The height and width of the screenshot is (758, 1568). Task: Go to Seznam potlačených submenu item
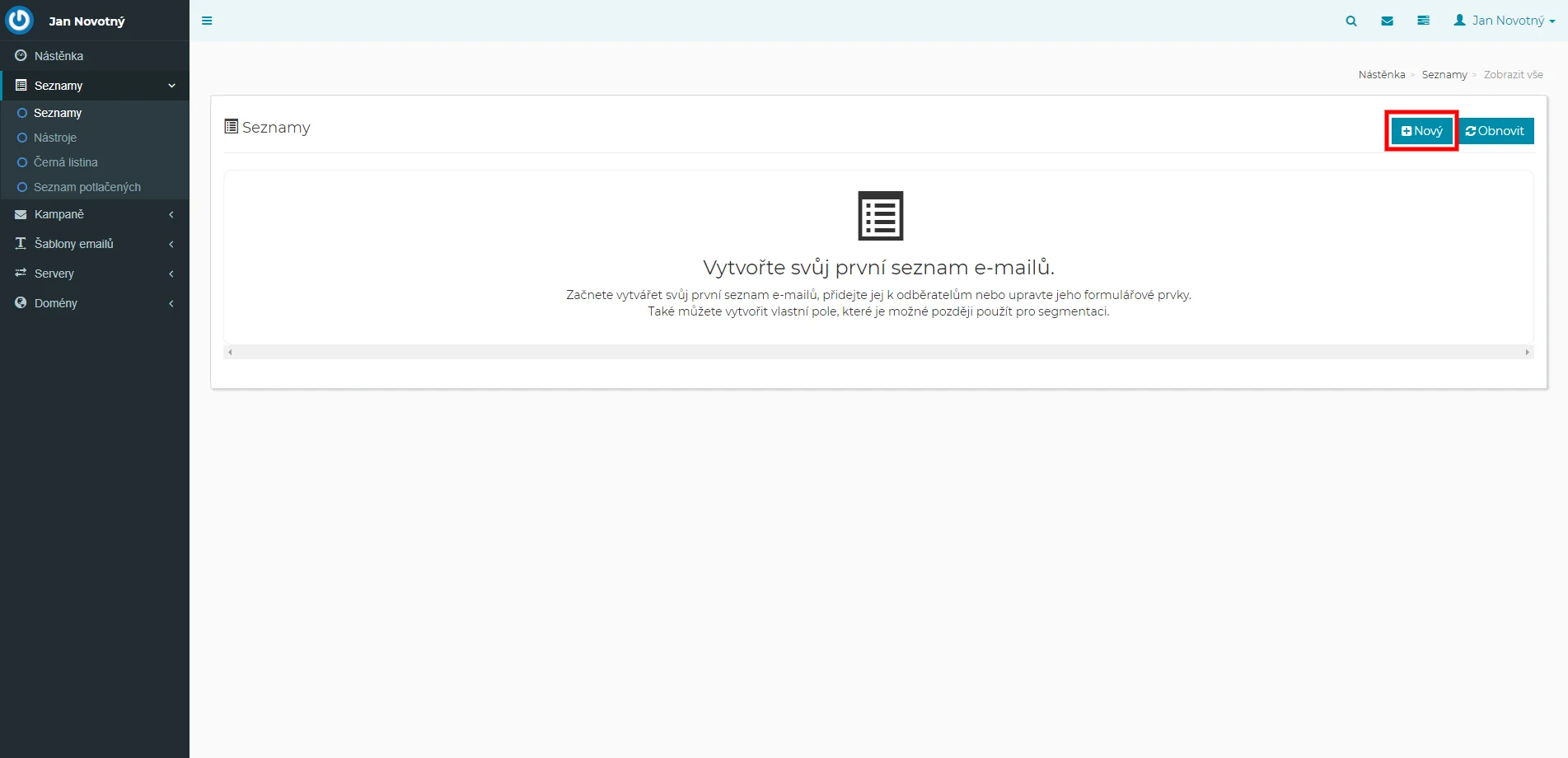(87, 187)
